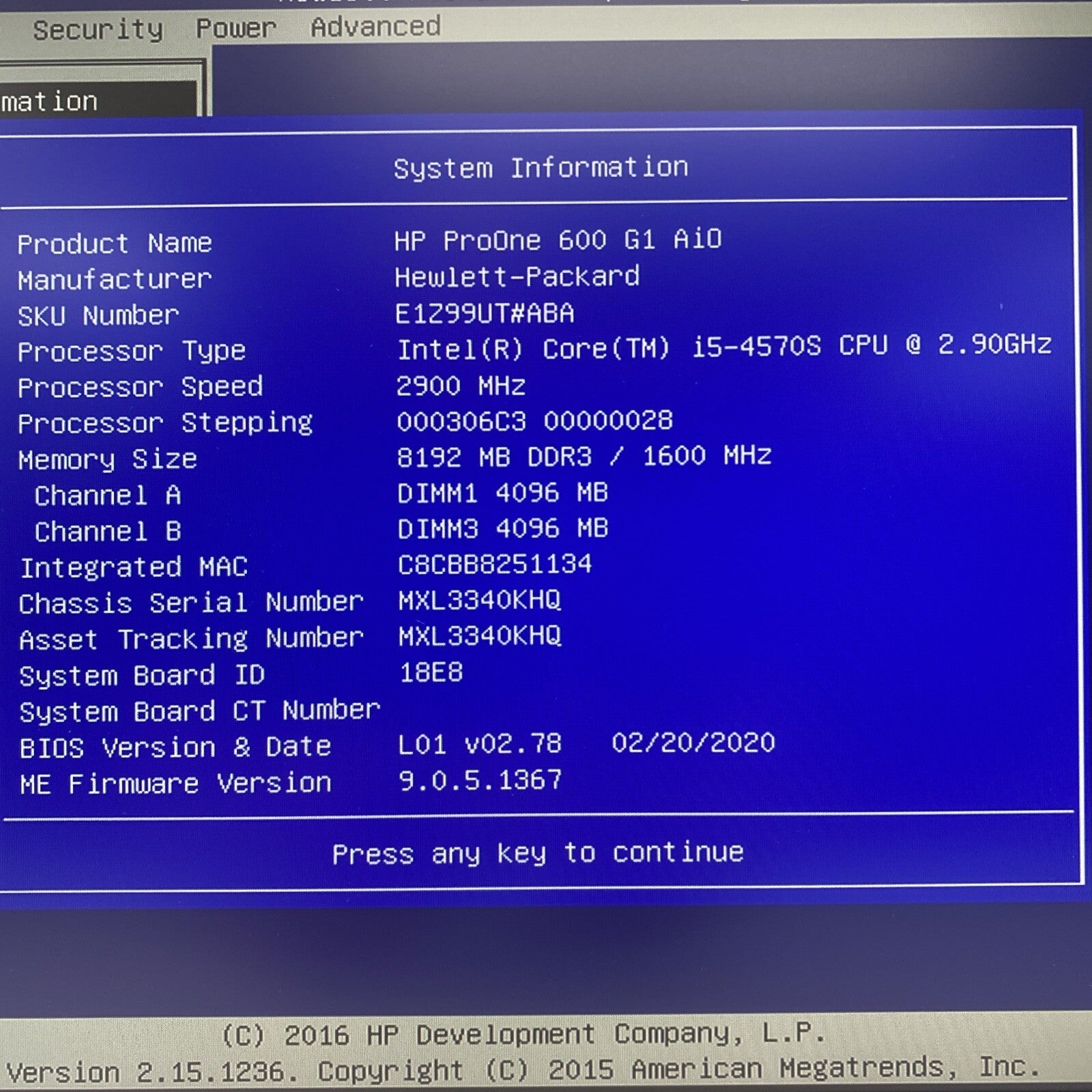The height and width of the screenshot is (1092, 1092).
Task: Click the Hewlett-Packard value
Action: (x=517, y=276)
